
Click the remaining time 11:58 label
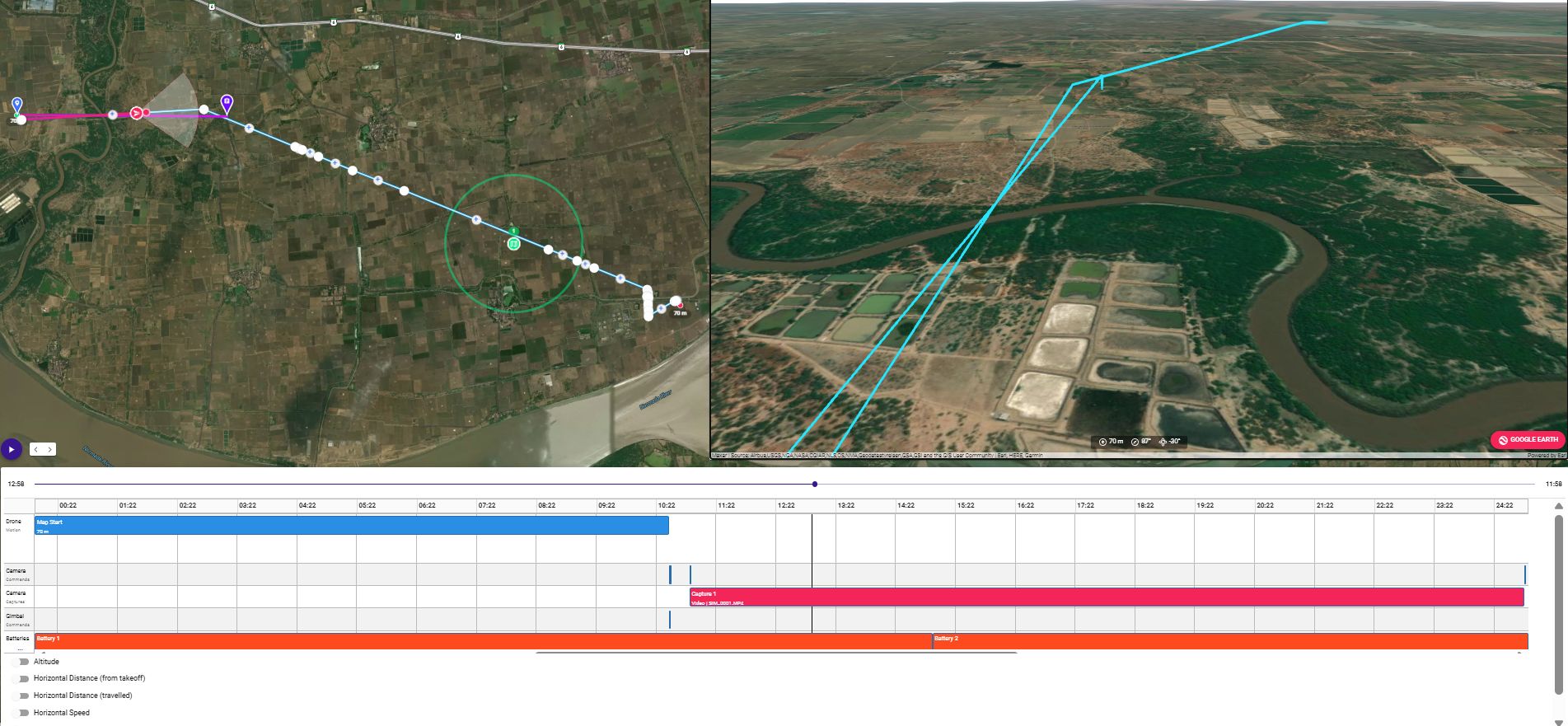pyautogui.click(x=1553, y=485)
